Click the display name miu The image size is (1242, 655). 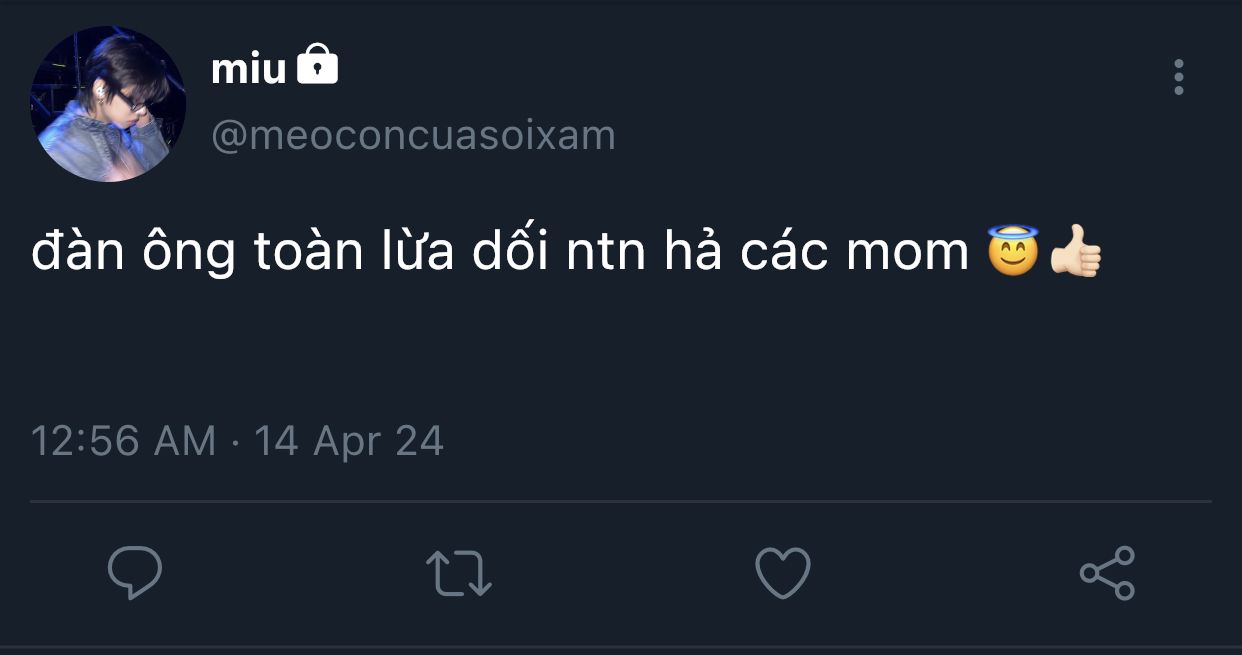248,68
